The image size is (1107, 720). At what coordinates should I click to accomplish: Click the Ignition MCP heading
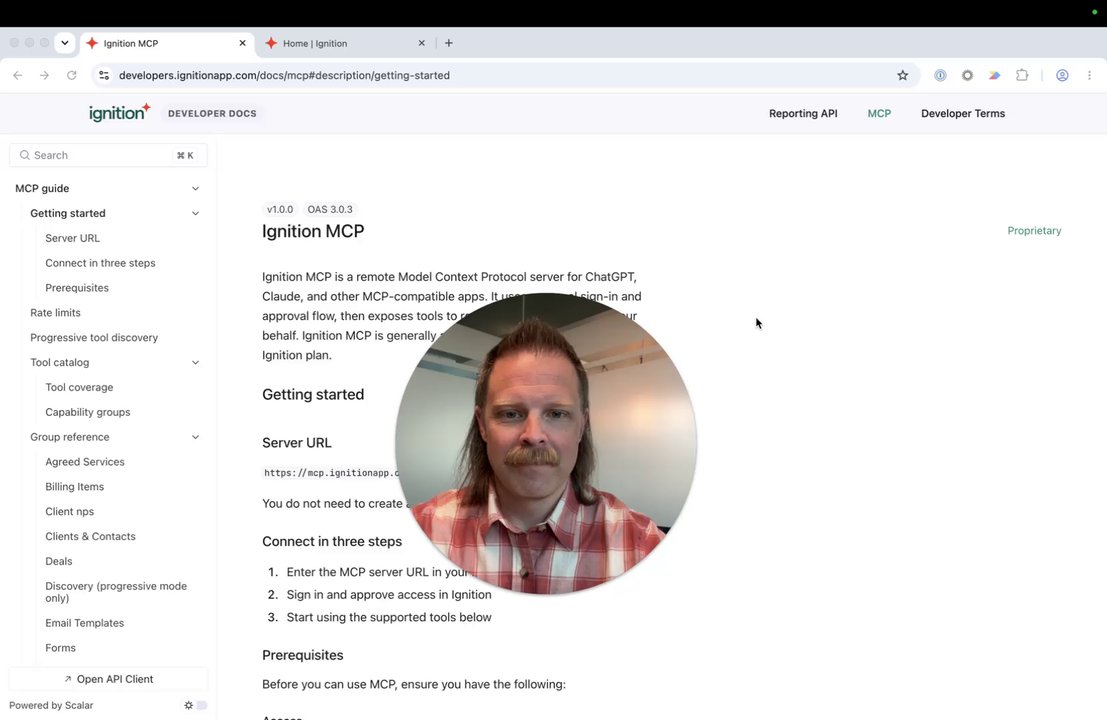313,232
